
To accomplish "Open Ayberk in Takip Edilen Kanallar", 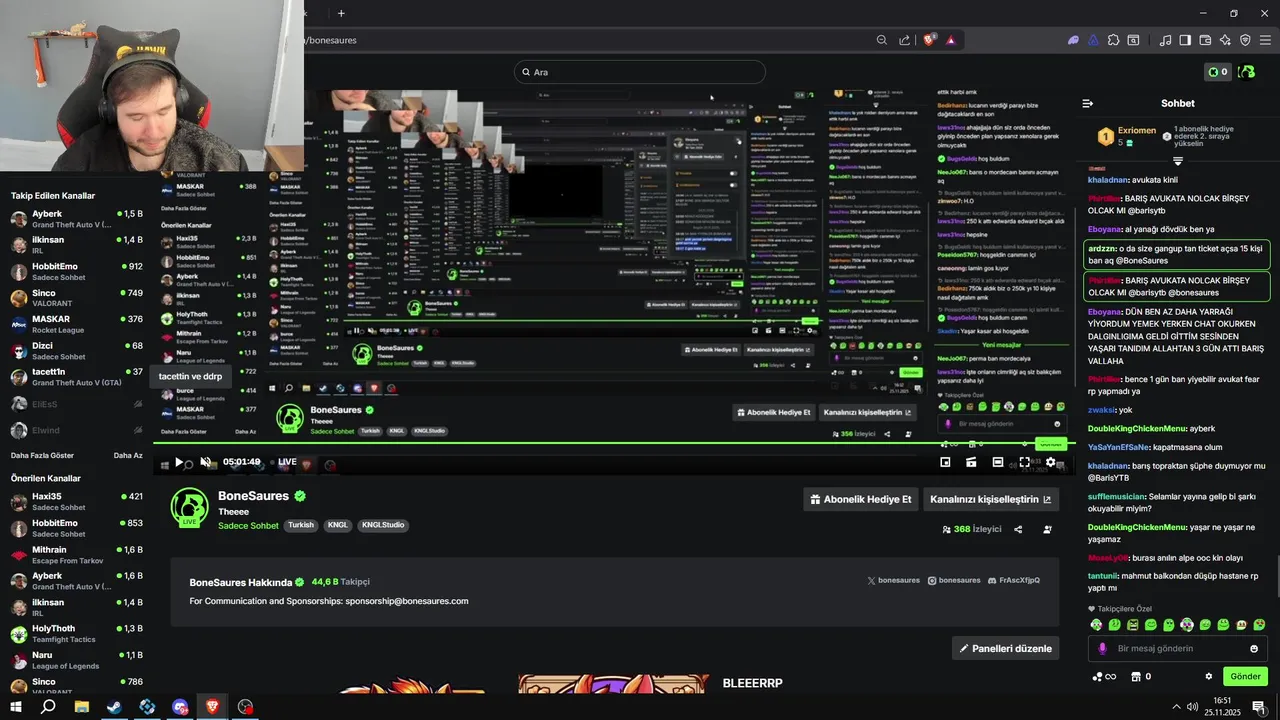I will pos(76,219).
